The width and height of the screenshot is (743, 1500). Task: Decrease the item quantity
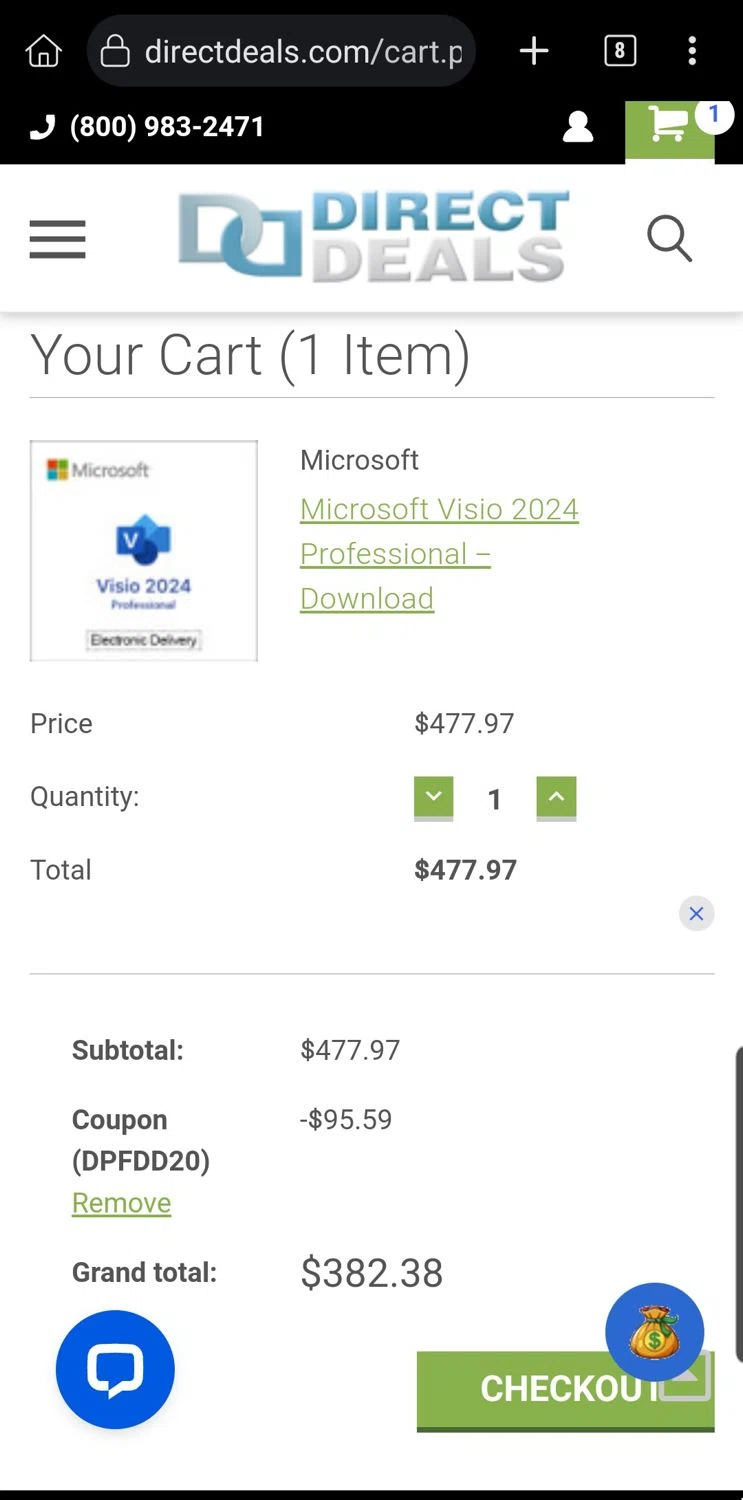434,798
